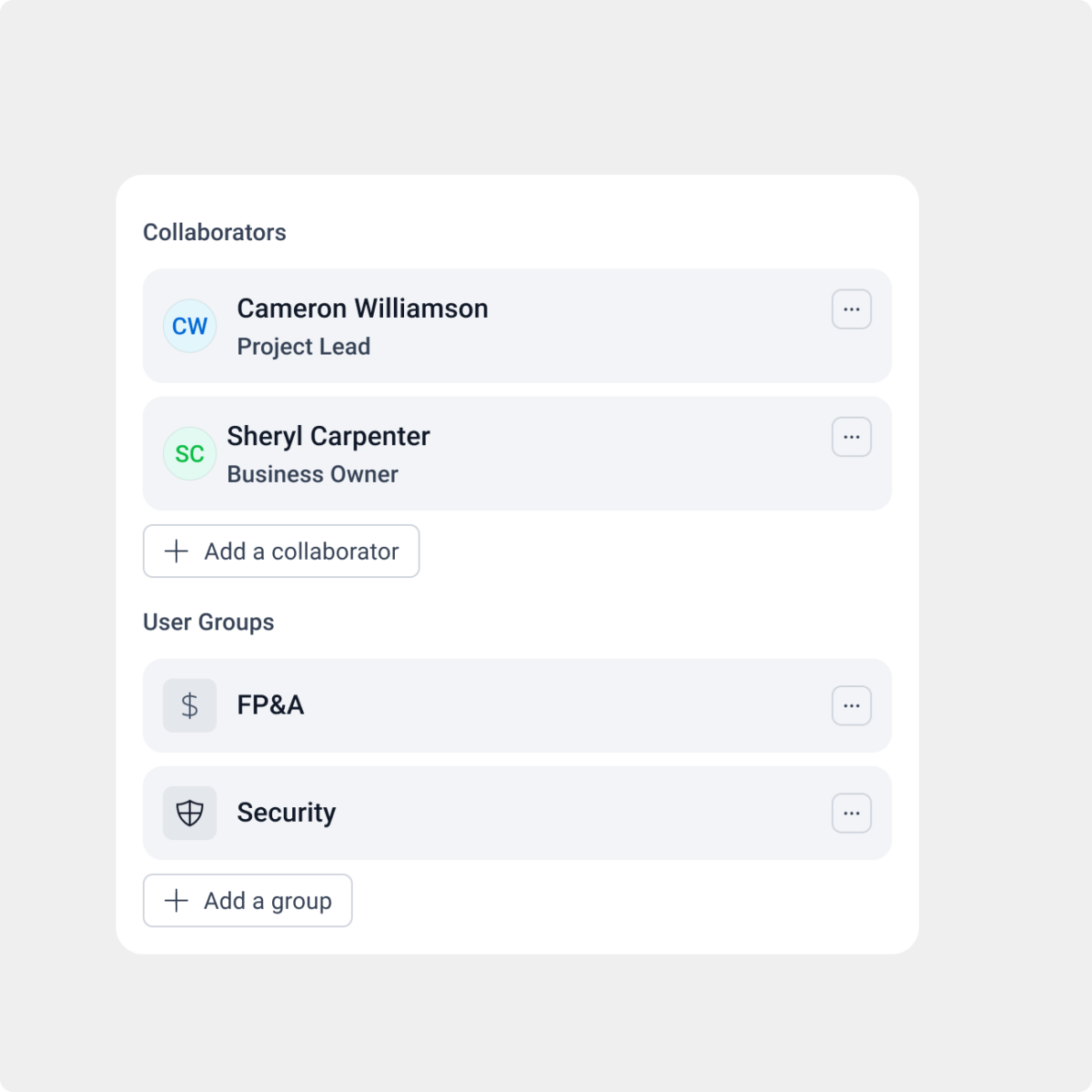Image resolution: width=1092 pixels, height=1092 pixels.
Task: Select the Cameron Williamson name text
Action: [x=362, y=308]
